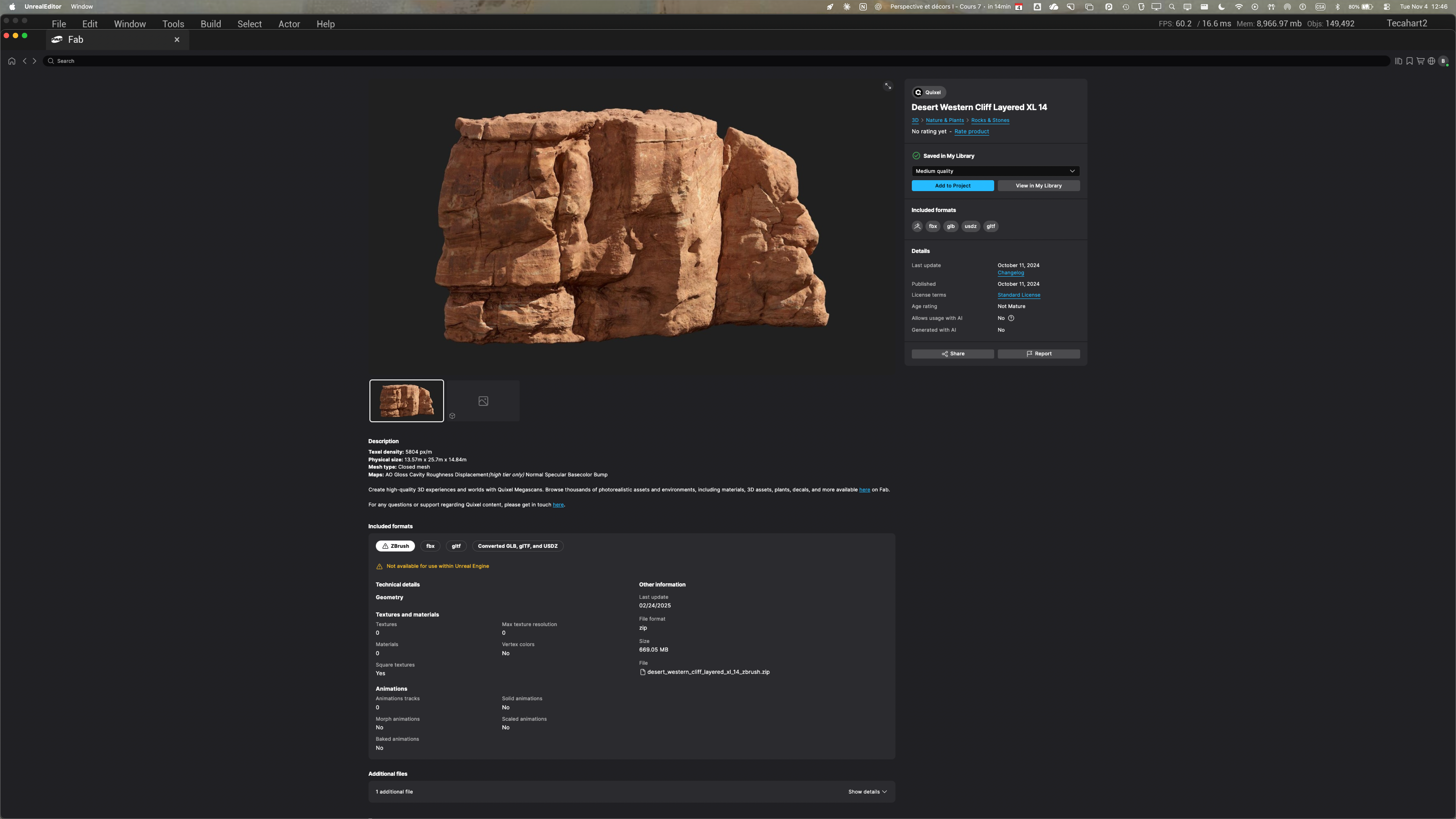The image size is (1456, 819).
Task: Open Spotlight search in the menu bar
Action: pyautogui.click(x=1172, y=7)
